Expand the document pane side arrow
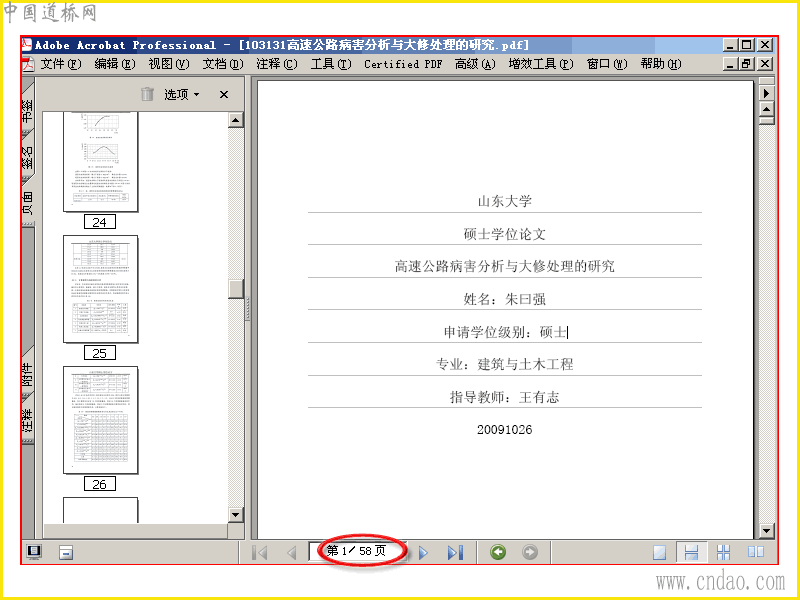Viewport: 800px width, 600px height. 766,93
